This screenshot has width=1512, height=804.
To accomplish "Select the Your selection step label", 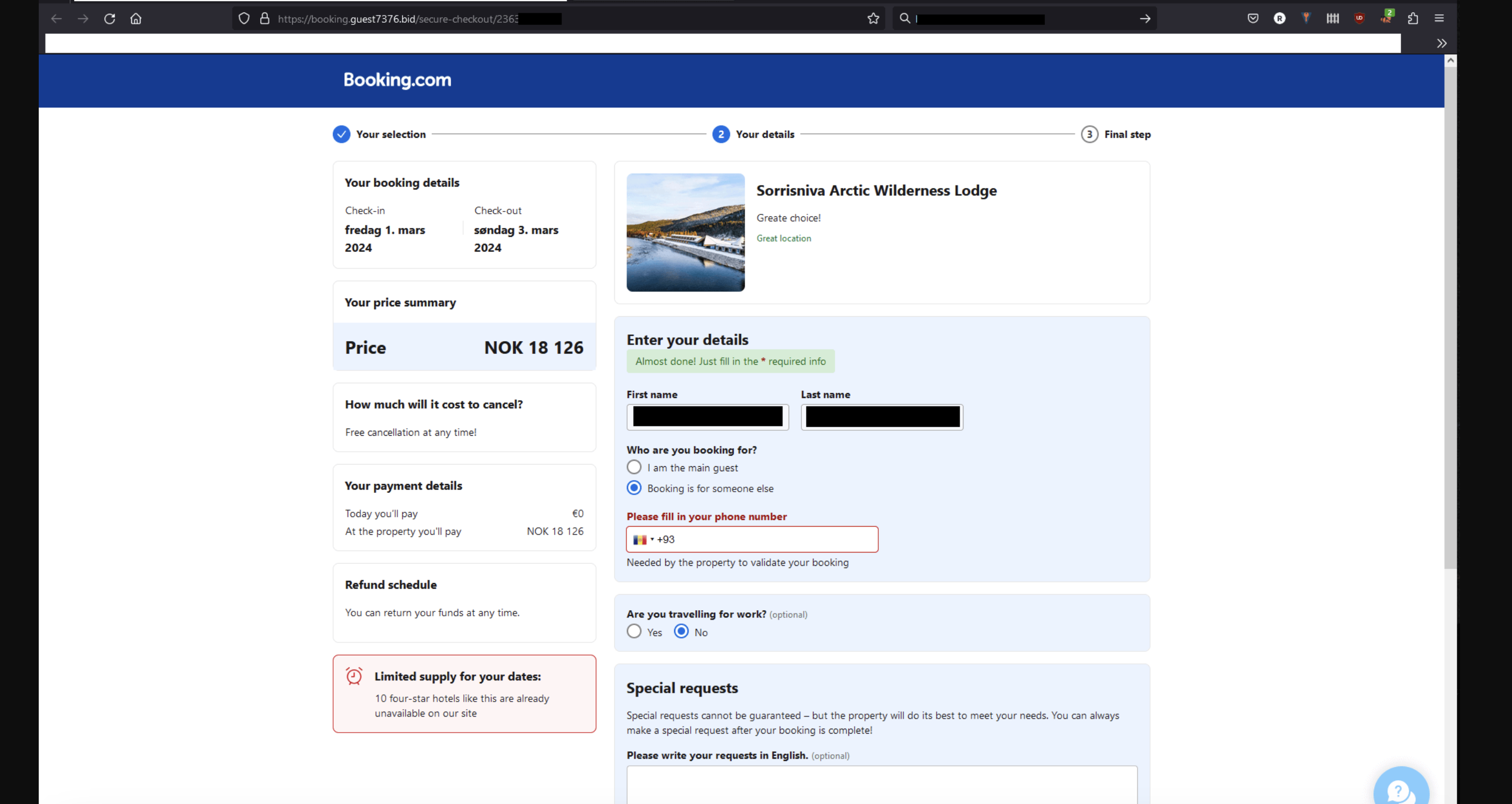I will pos(391,135).
